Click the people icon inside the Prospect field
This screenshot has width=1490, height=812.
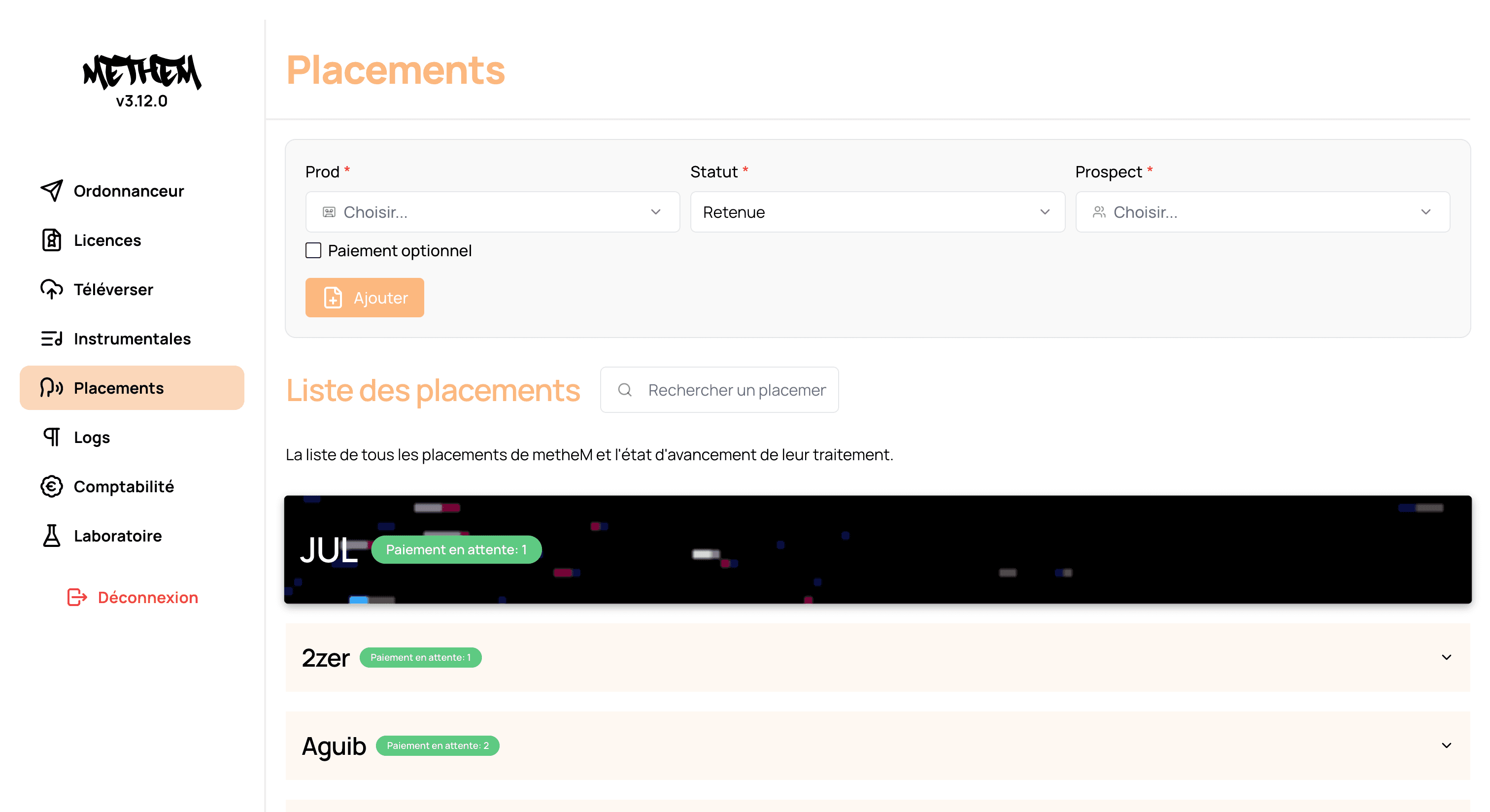tap(1100, 212)
